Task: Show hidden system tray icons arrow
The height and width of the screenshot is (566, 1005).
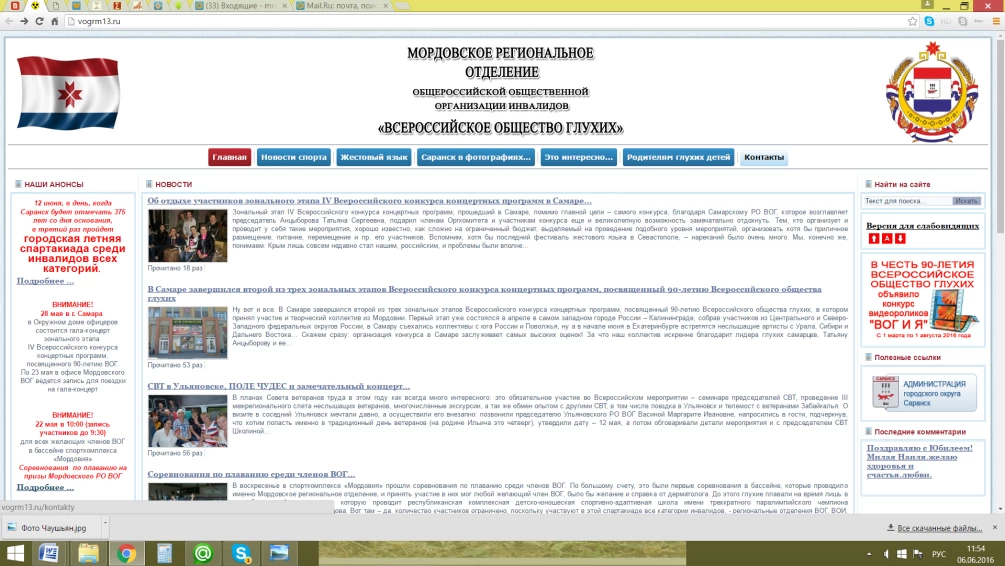Action: click(869, 554)
